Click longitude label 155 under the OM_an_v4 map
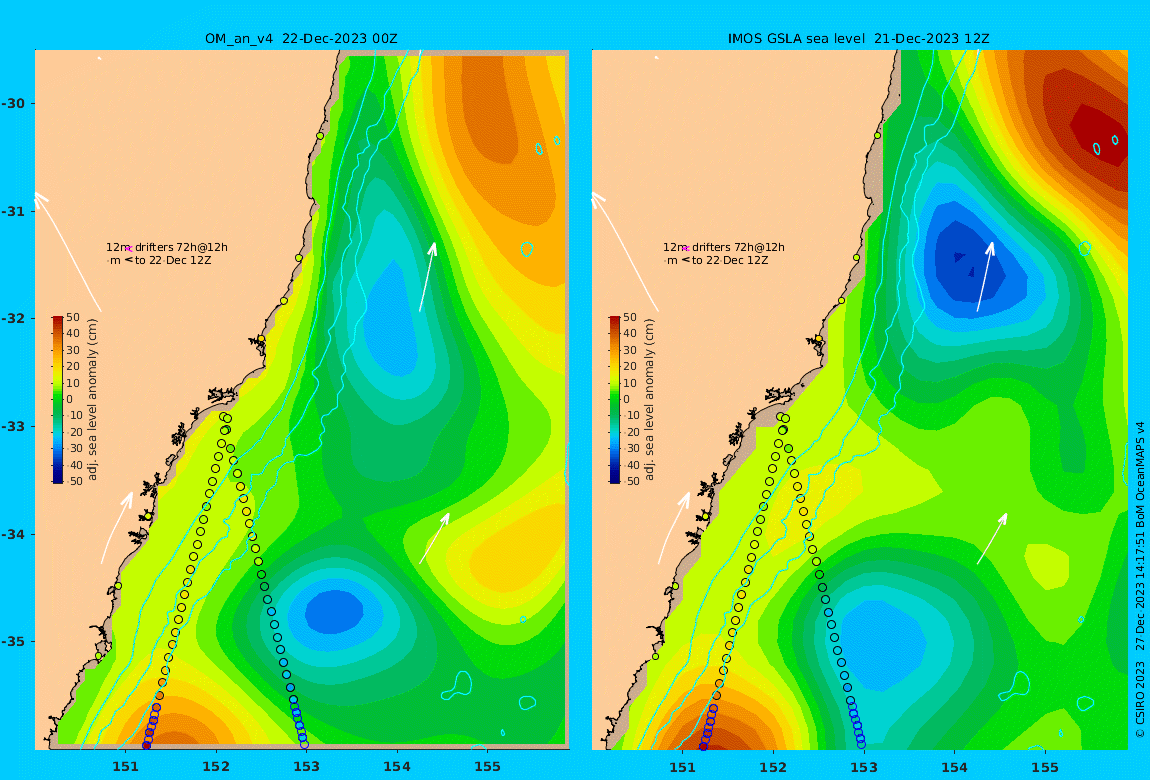Image resolution: width=1150 pixels, height=780 pixels. 488,767
